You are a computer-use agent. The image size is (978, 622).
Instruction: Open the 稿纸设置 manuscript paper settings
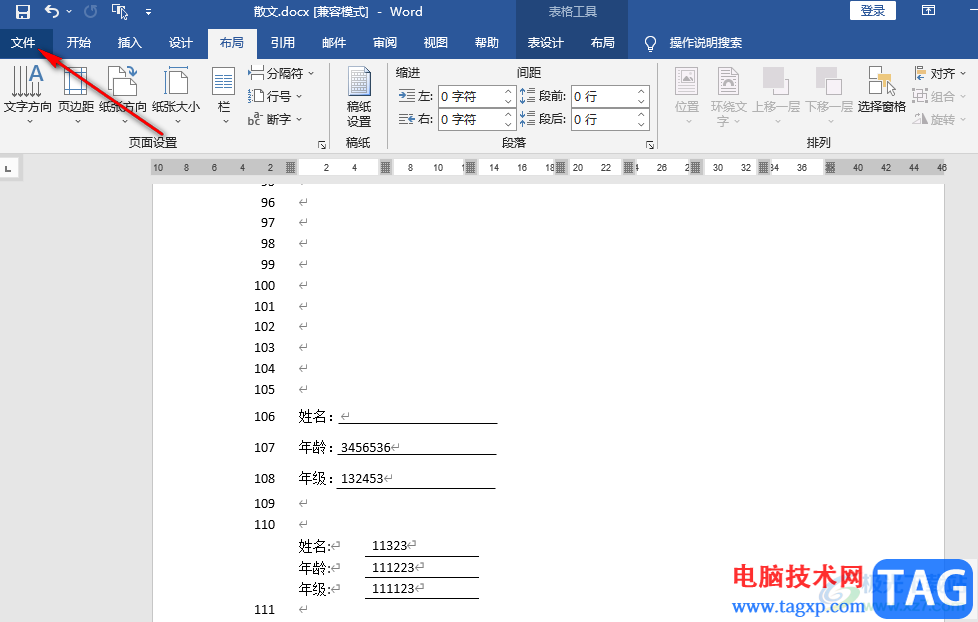pos(359,97)
